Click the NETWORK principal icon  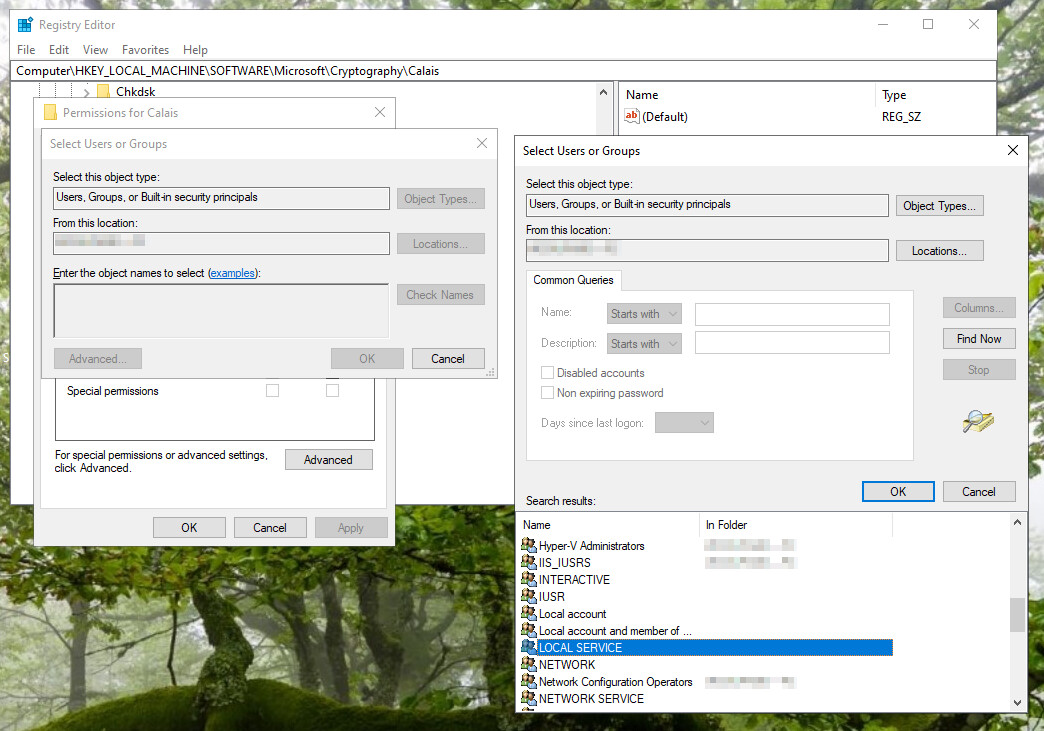pyautogui.click(x=529, y=664)
